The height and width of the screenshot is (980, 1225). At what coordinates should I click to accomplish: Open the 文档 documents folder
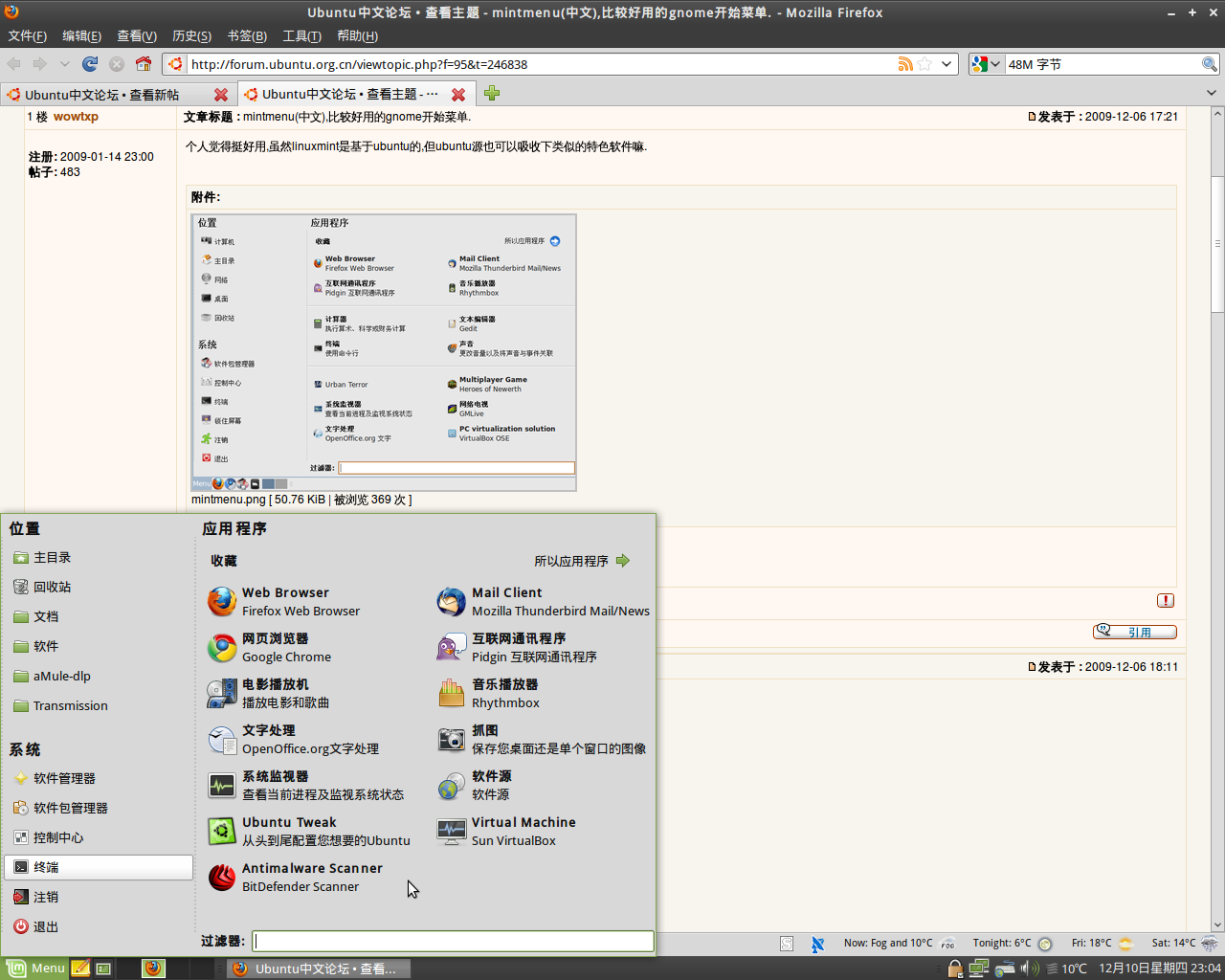[x=99, y=617]
